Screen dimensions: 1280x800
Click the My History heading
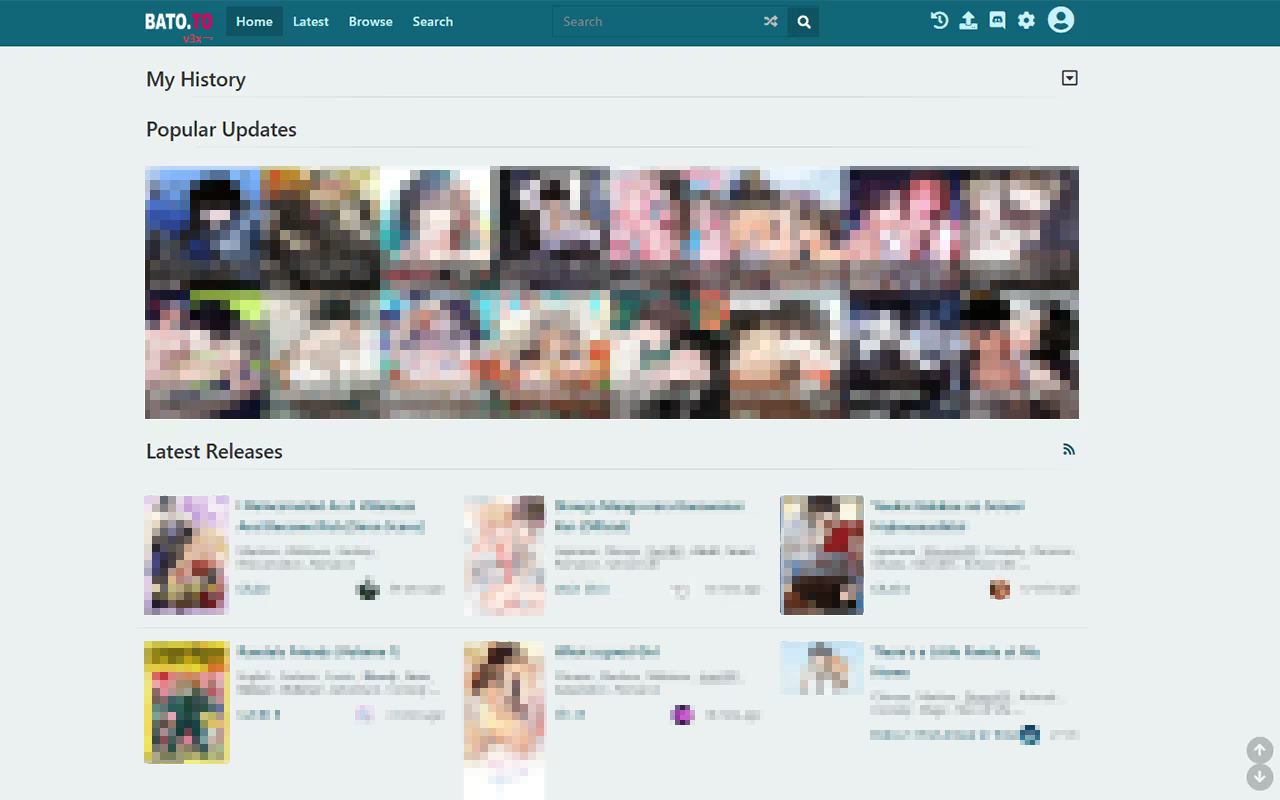196,79
